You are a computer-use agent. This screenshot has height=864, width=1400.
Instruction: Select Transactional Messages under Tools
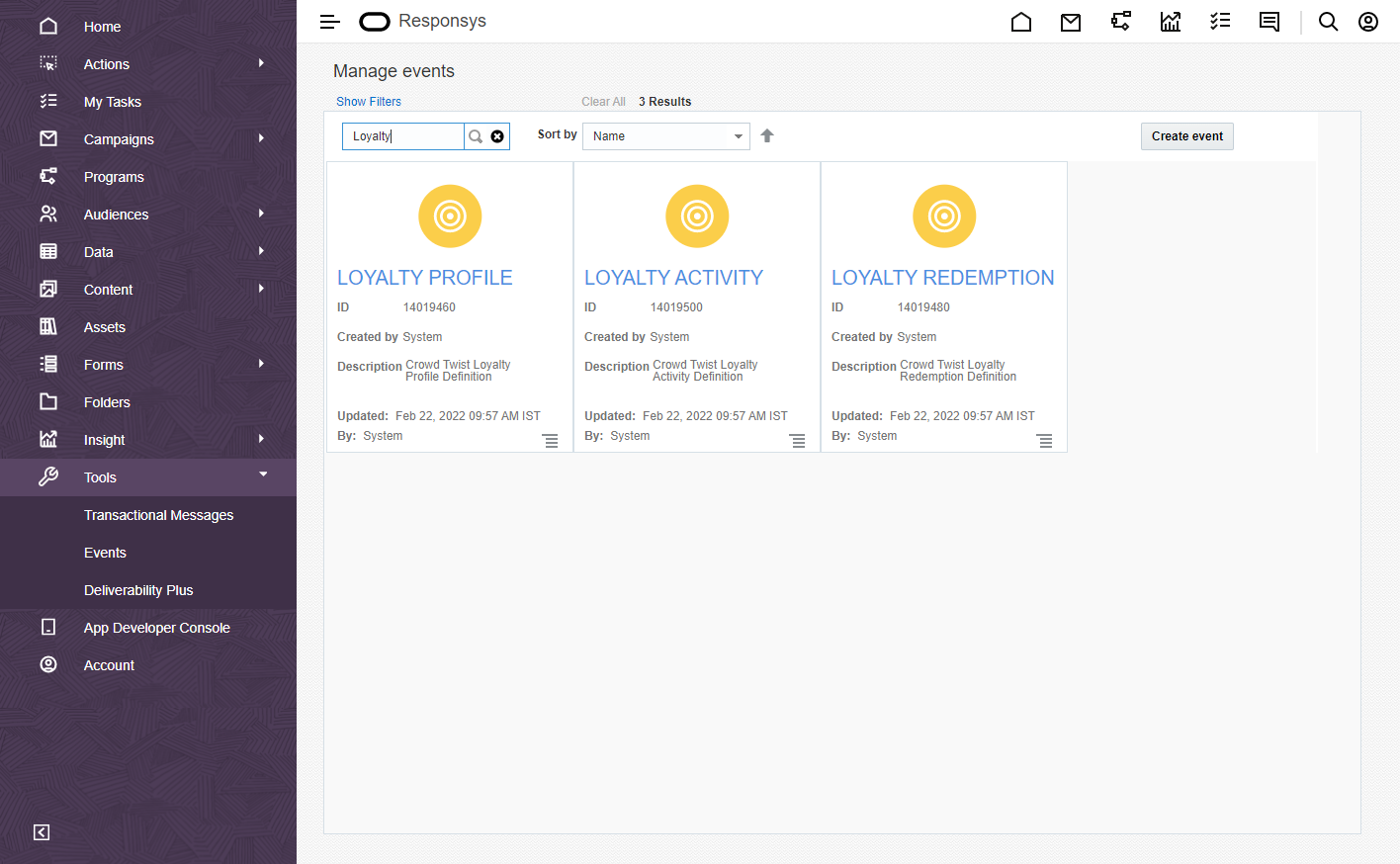(158, 514)
